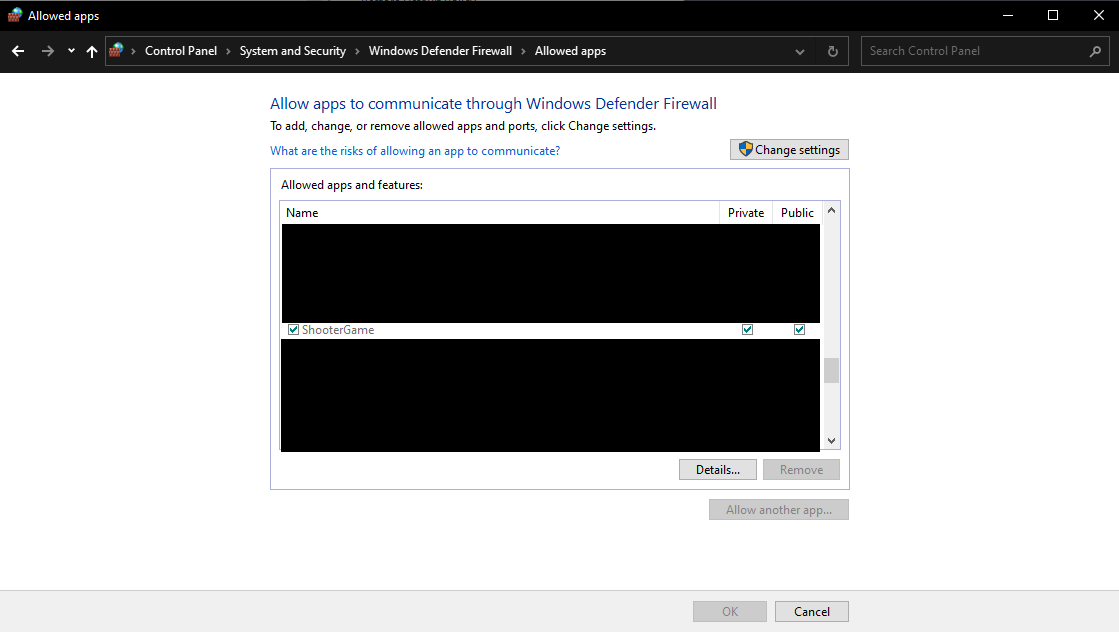The width and height of the screenshot is (1119, 632).
Task: Open recent locations dropdown arrow
Action: coord(71,51)
